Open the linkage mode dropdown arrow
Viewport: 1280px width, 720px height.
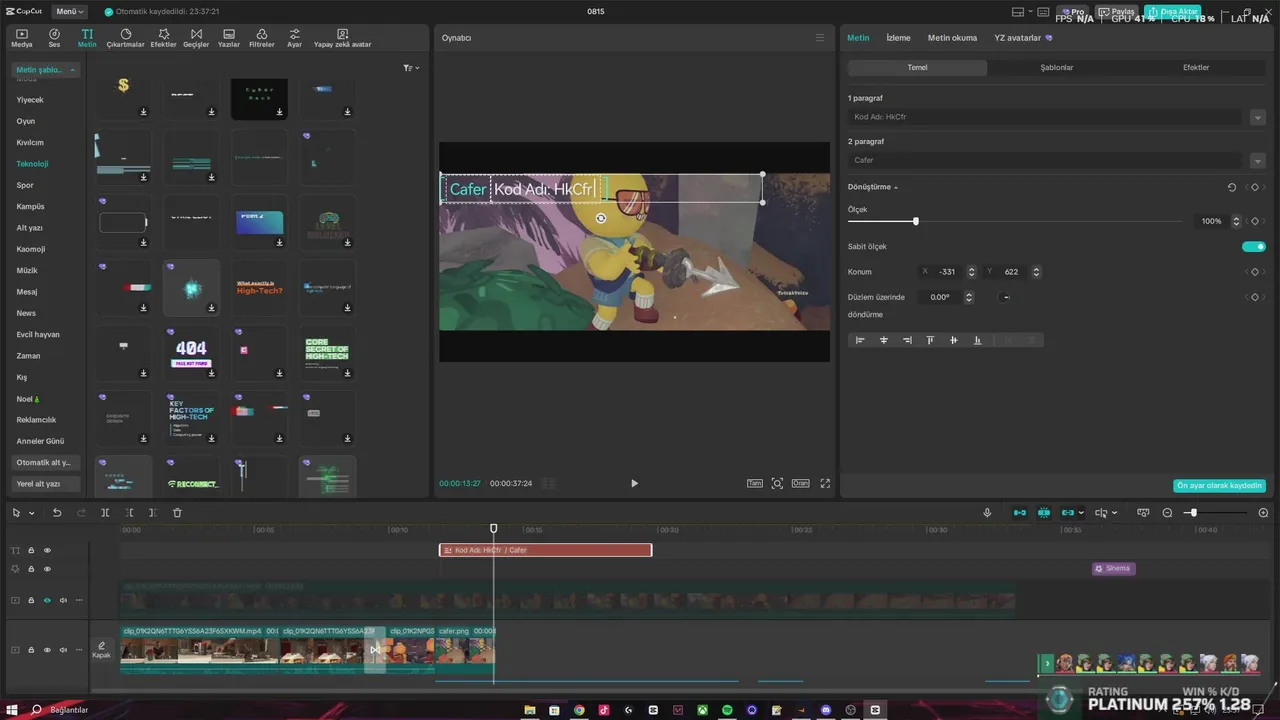(1082, 513)
